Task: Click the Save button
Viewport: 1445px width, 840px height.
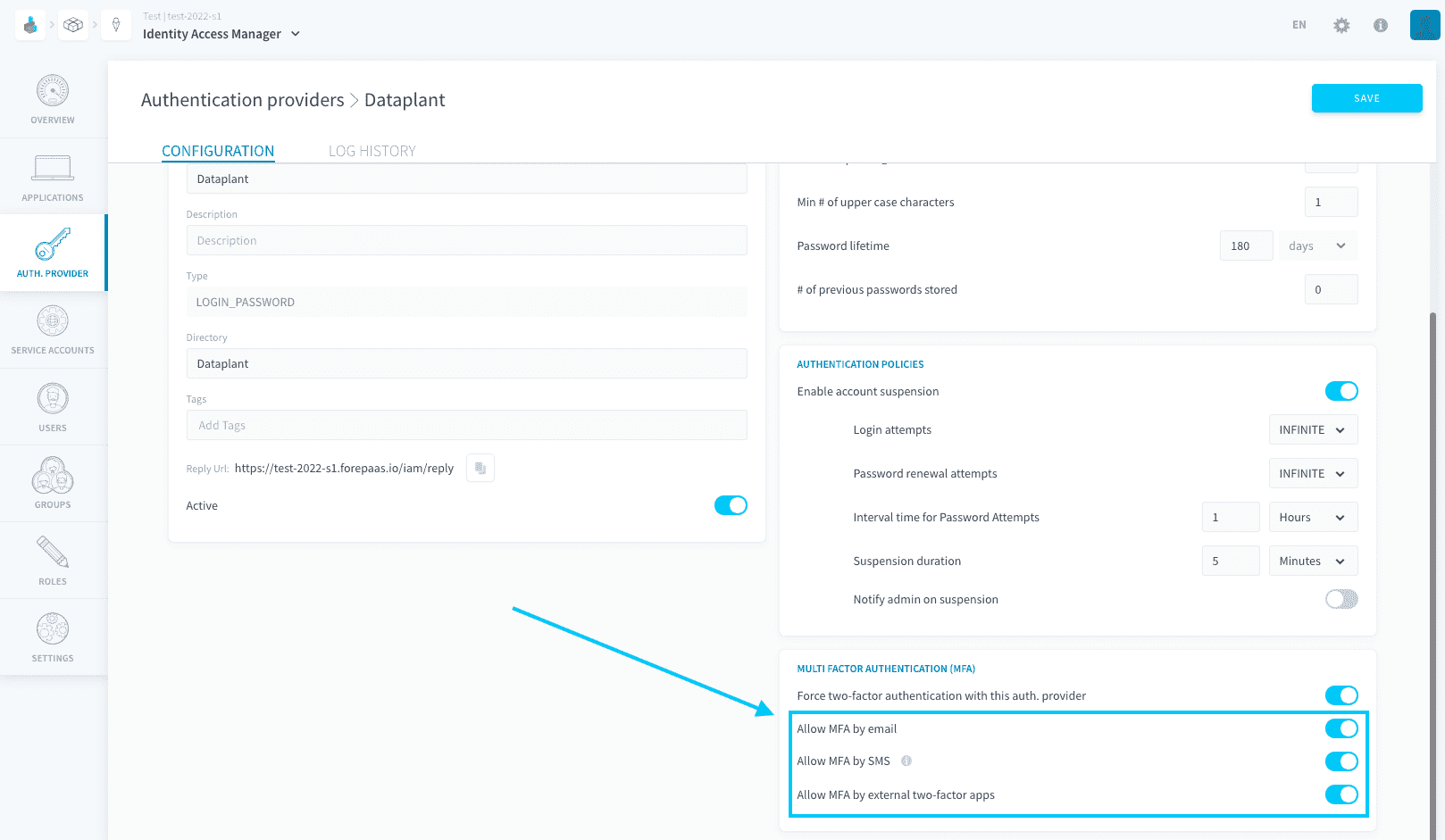Action: point(1366,98)
